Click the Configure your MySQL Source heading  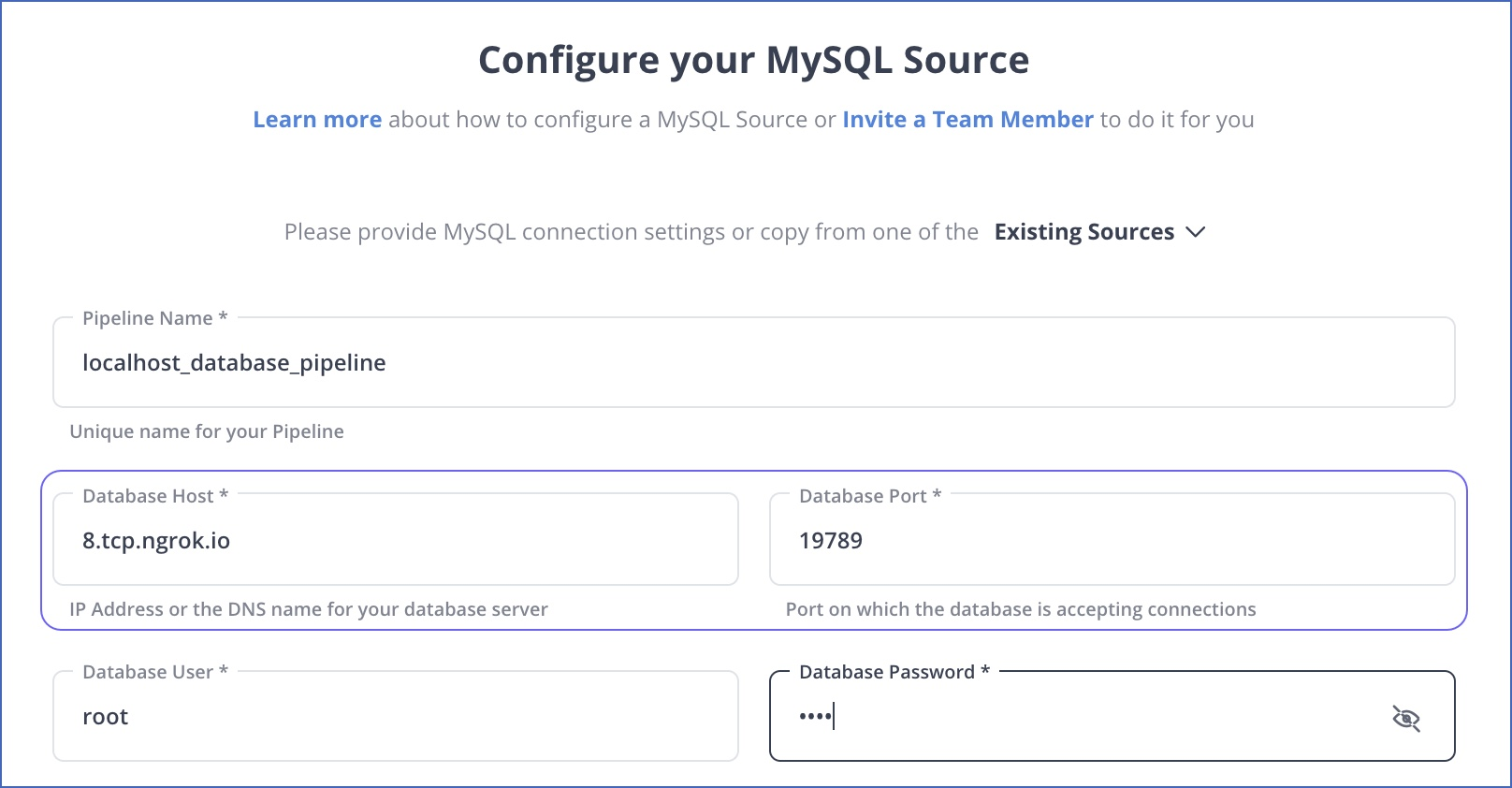coord(754,60)
